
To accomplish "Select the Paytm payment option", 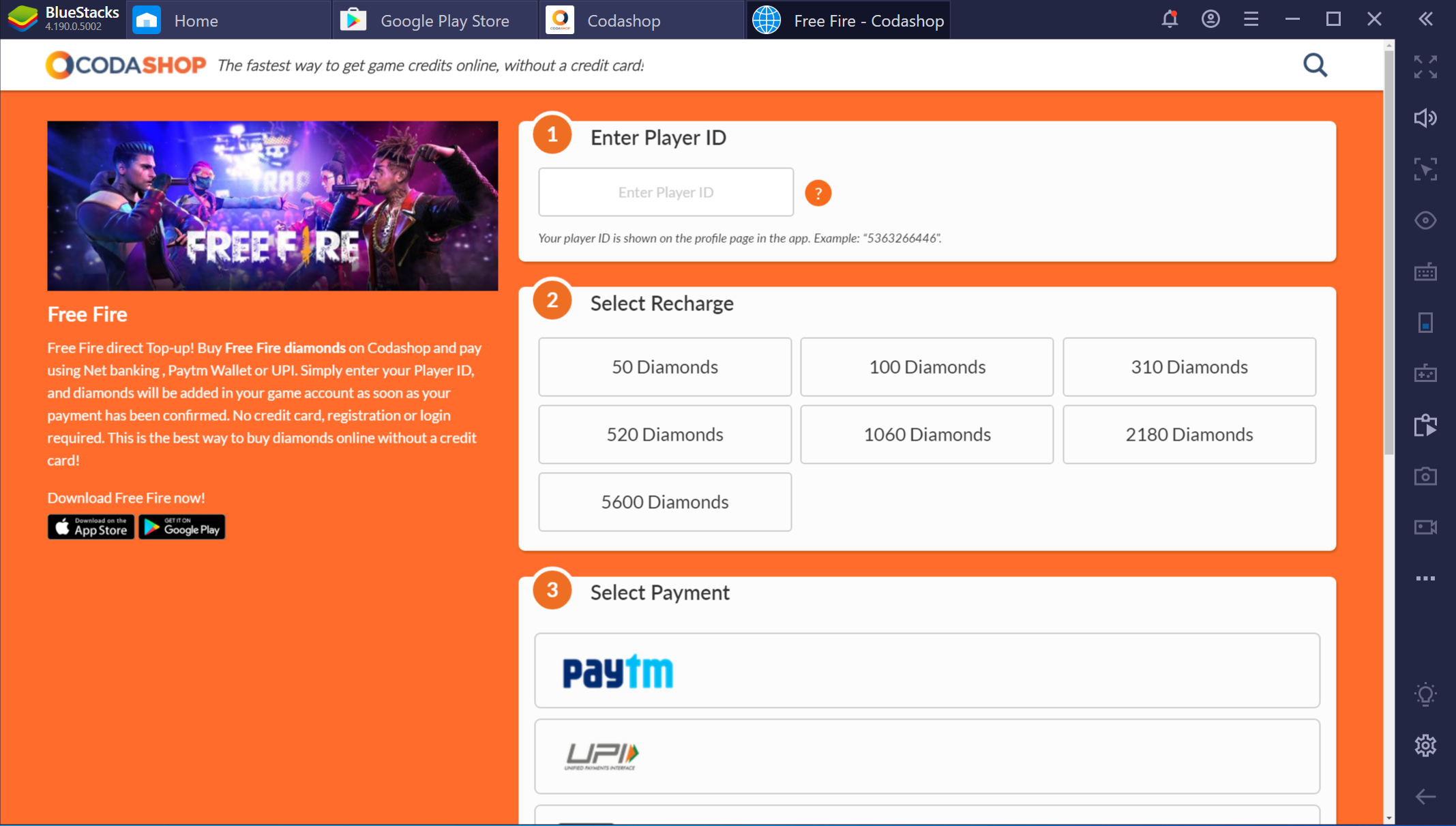I will [928, 670].
